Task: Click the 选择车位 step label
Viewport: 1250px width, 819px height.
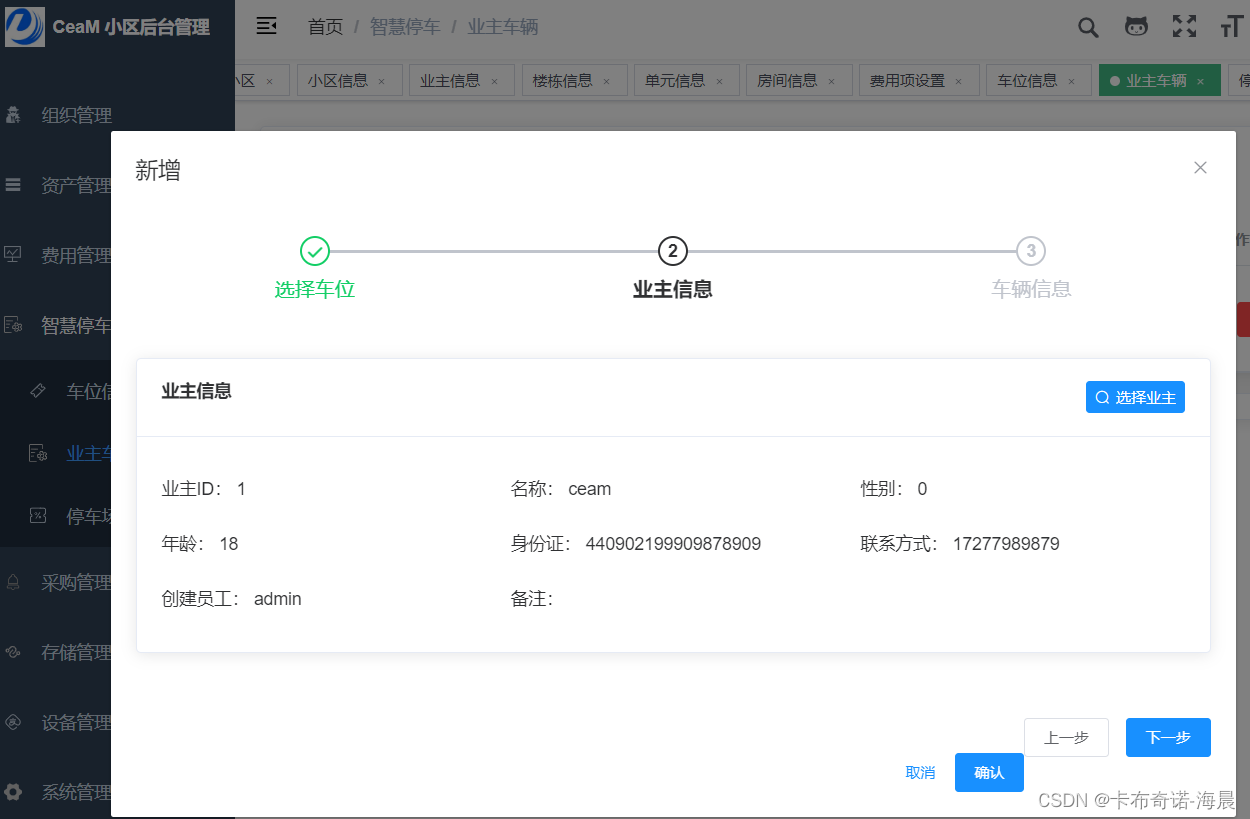Action: (x=315, y=290)
